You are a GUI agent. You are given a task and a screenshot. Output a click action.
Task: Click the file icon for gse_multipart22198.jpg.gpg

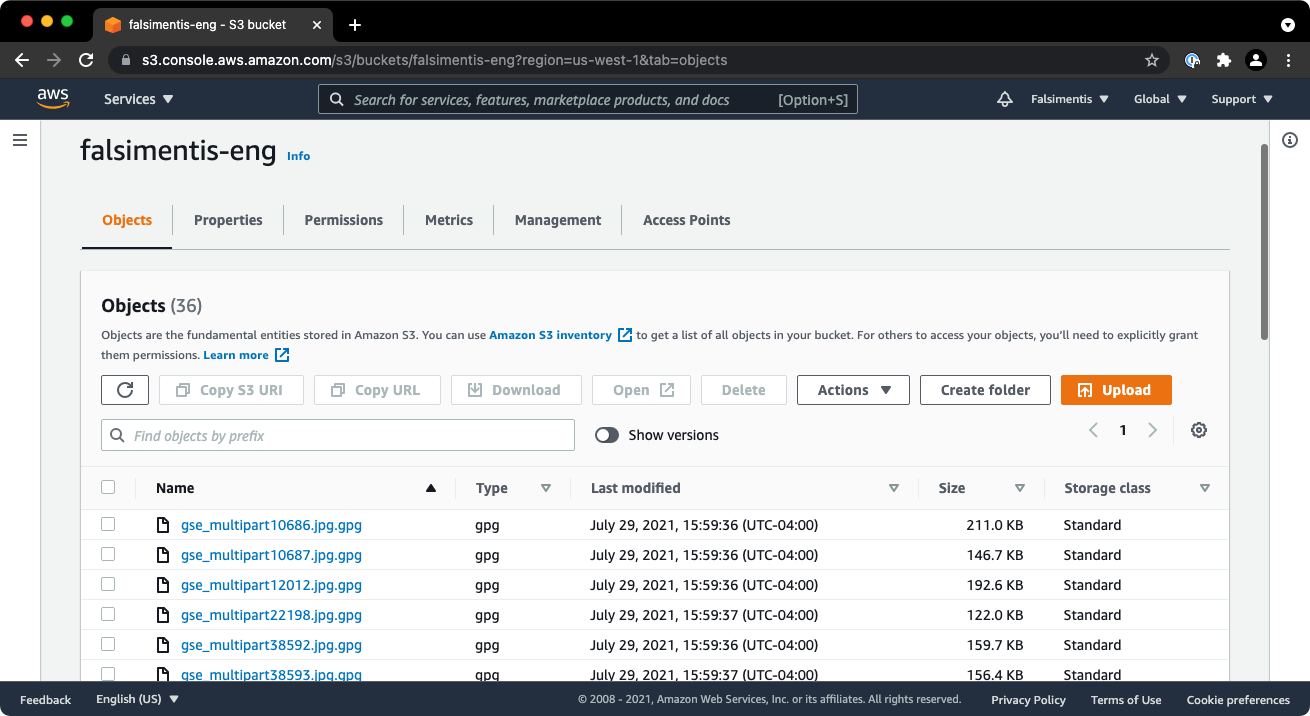point(163,615)
